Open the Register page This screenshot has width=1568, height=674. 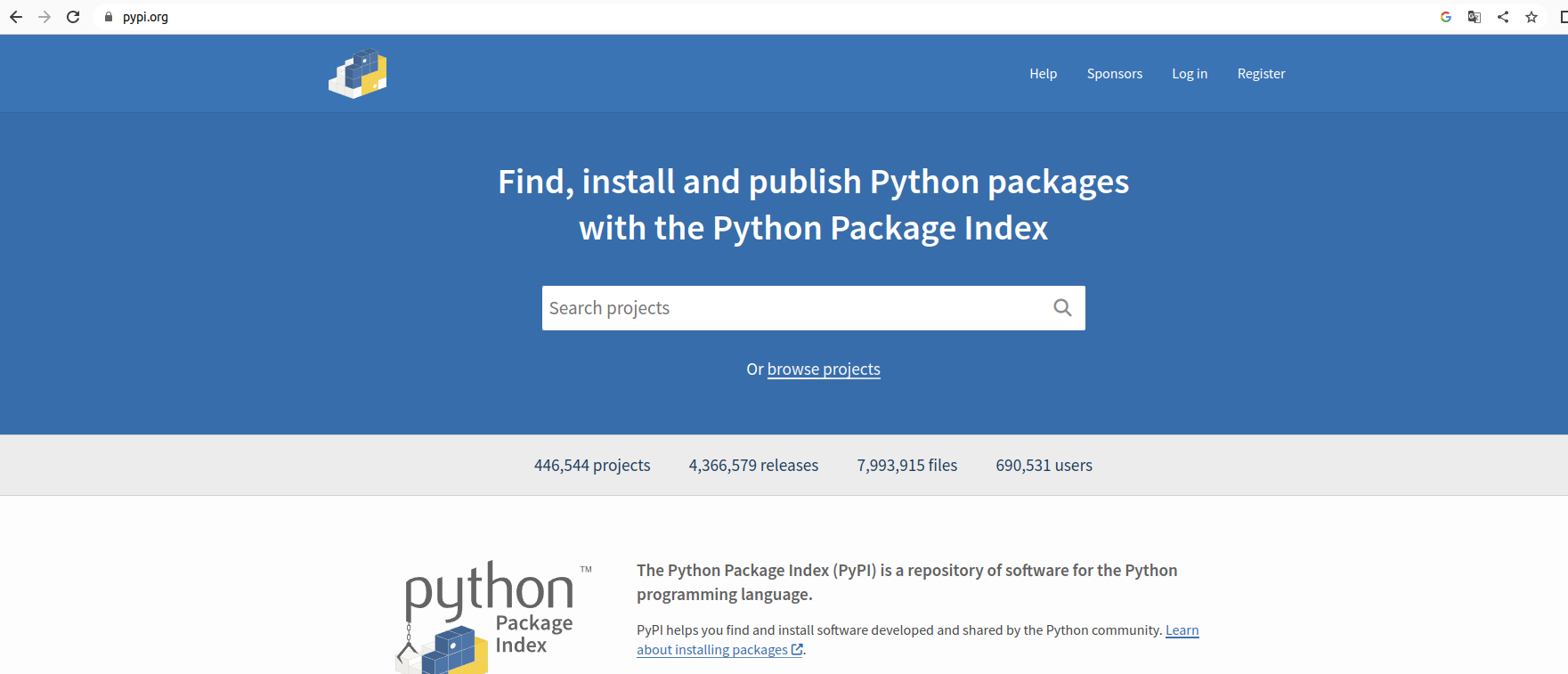[1261, 74]
